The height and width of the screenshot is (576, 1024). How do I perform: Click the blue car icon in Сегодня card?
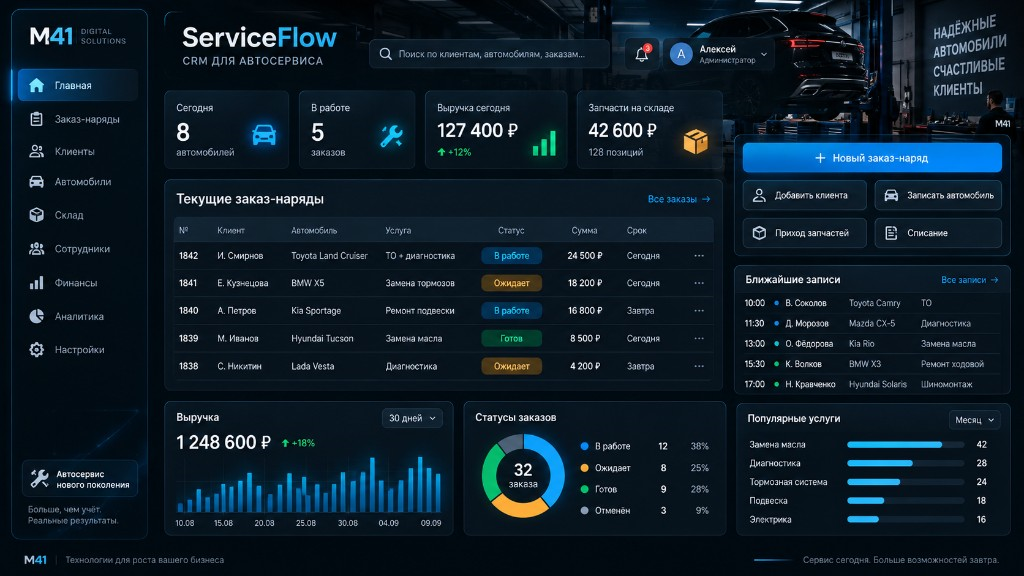pyautogui.click(x=264, y=135)
